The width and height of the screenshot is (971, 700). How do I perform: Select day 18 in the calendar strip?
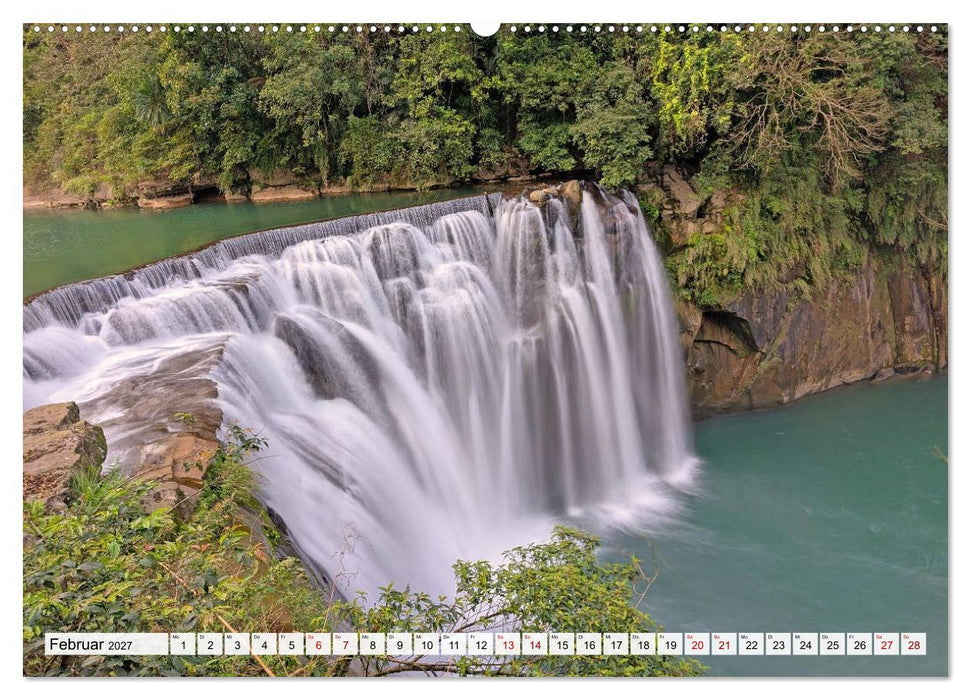click(x=643, y=644)
